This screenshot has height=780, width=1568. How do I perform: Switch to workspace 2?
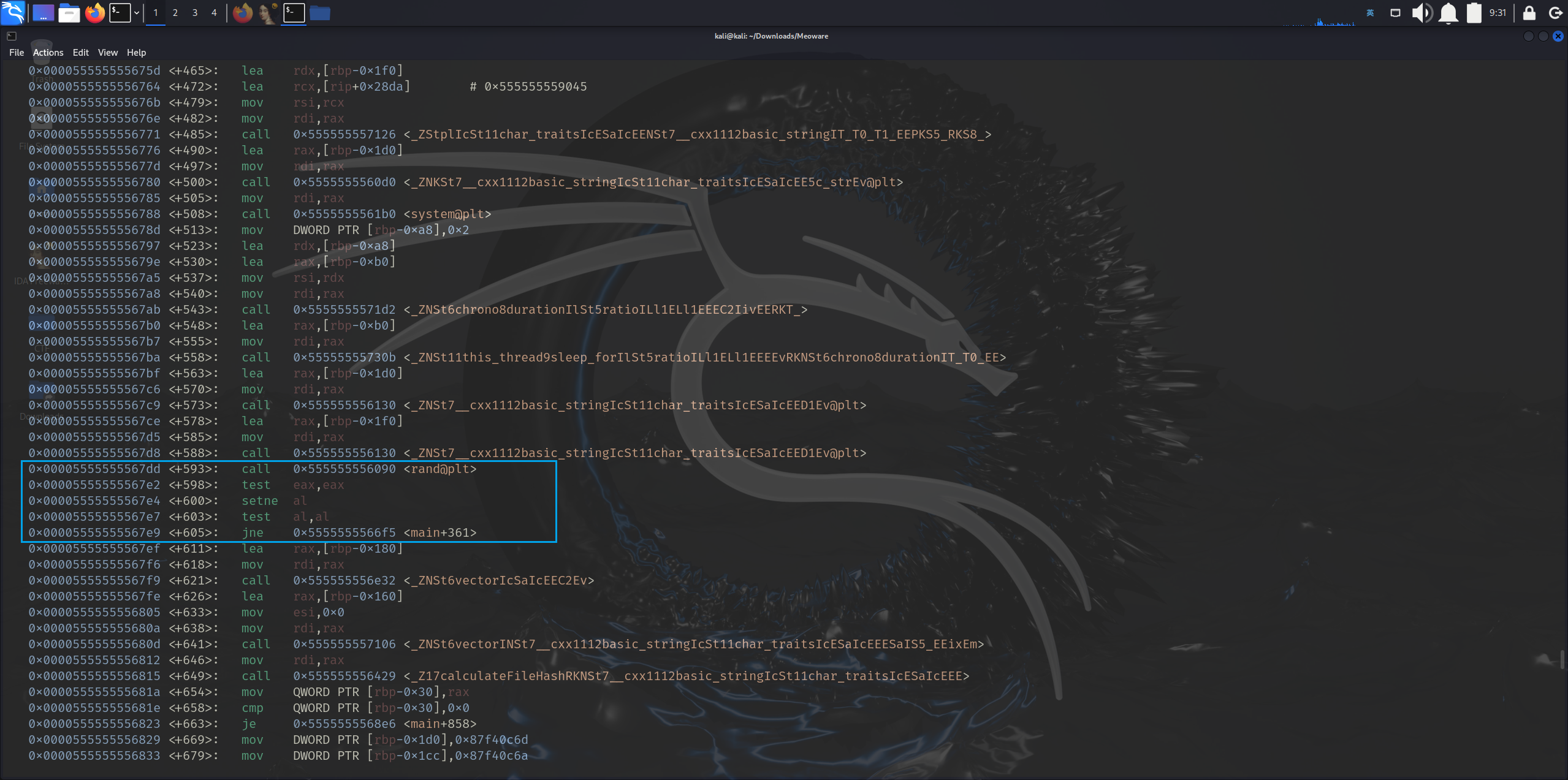pyautogui.click(x=175, y=12)
